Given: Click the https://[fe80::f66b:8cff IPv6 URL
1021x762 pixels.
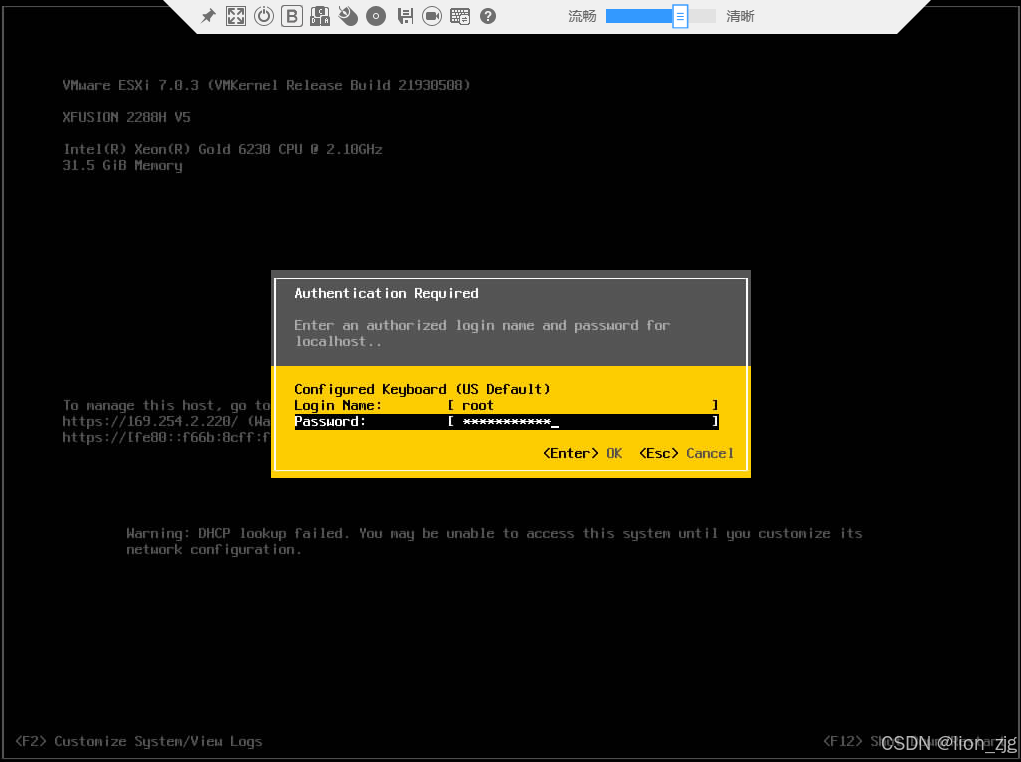Looking at the screenshot, I should pos(166,437).
